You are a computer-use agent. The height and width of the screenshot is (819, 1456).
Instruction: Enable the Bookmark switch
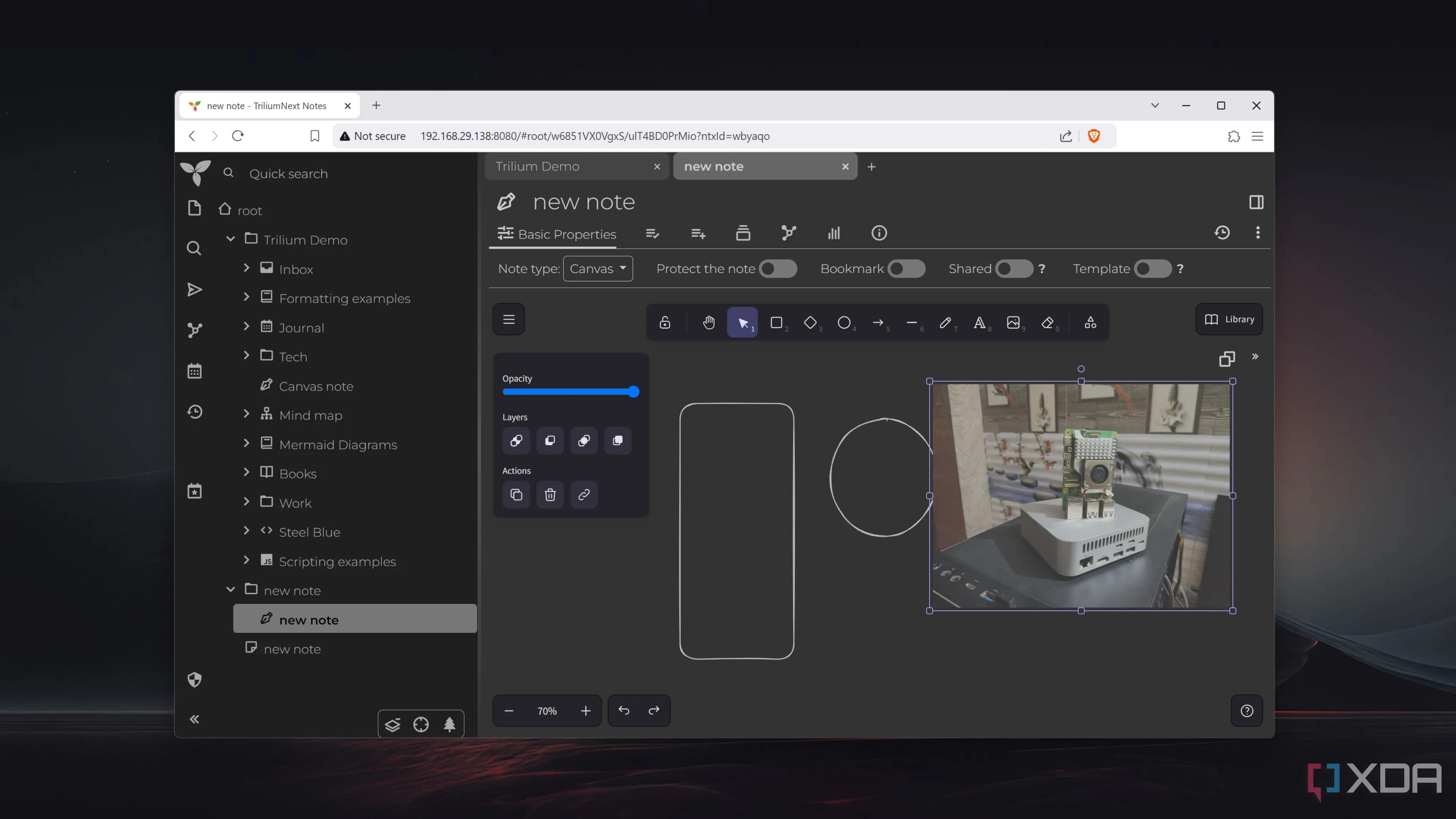[906, 268]
